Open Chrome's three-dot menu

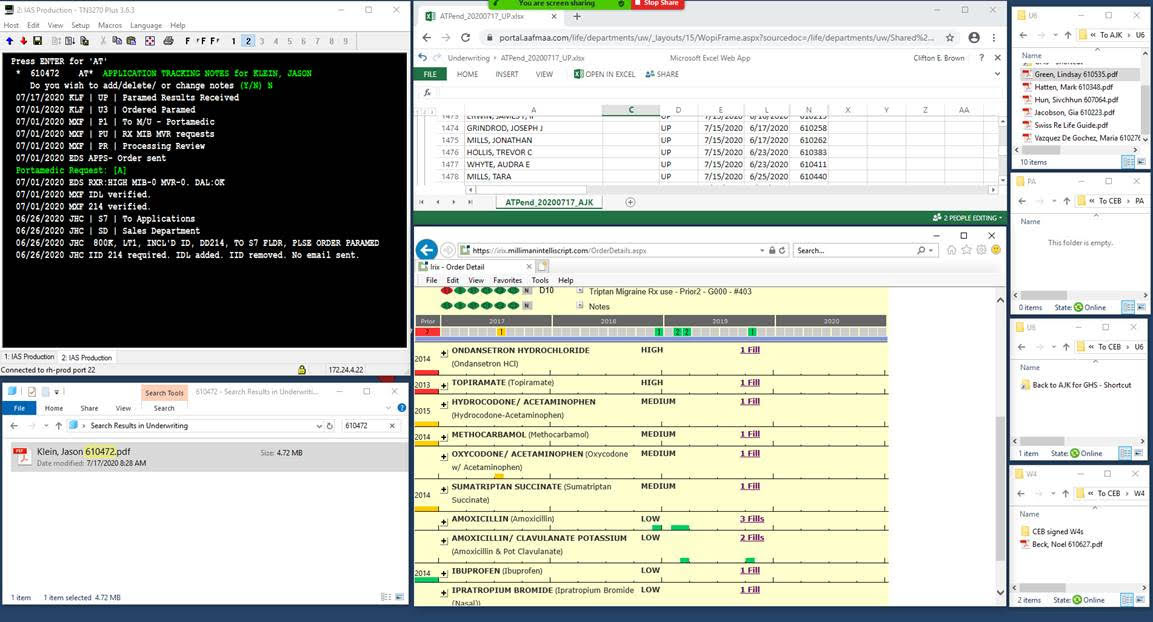coord(994,37)
